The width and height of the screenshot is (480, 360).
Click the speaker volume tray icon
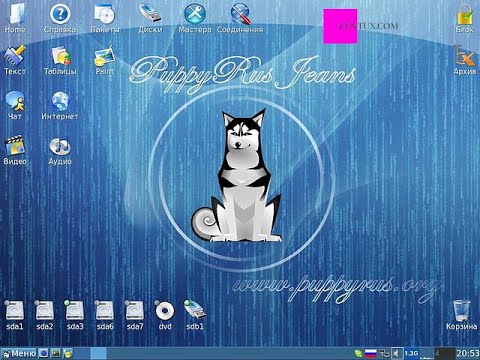(397, 353)
